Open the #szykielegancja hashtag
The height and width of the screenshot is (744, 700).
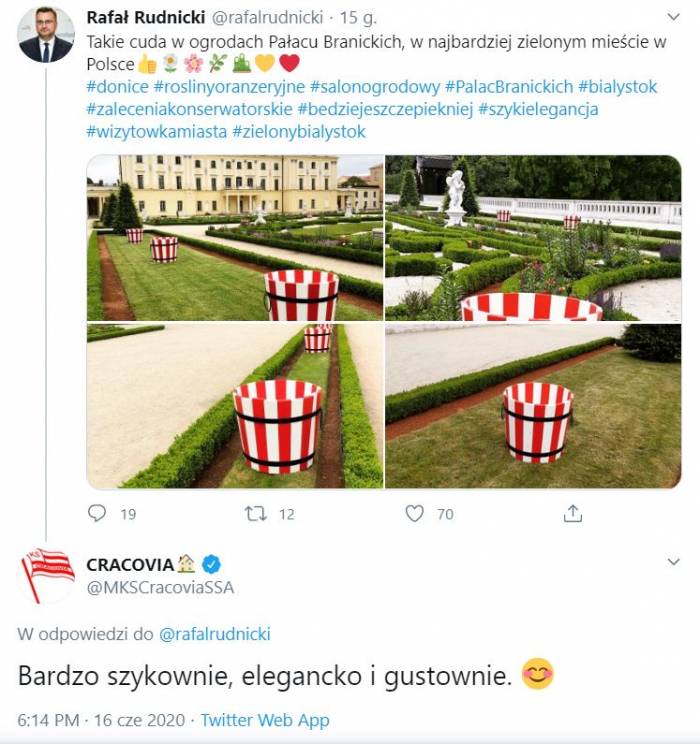(x=538, y=109)
